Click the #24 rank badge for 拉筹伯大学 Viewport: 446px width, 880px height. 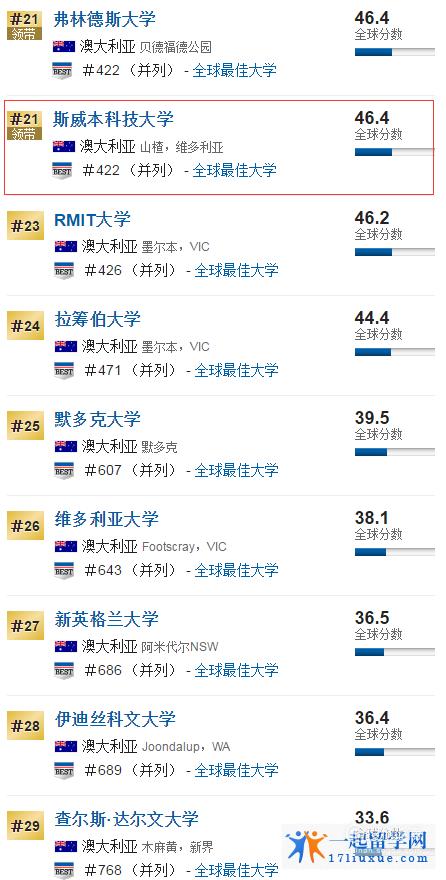point(25,327)
